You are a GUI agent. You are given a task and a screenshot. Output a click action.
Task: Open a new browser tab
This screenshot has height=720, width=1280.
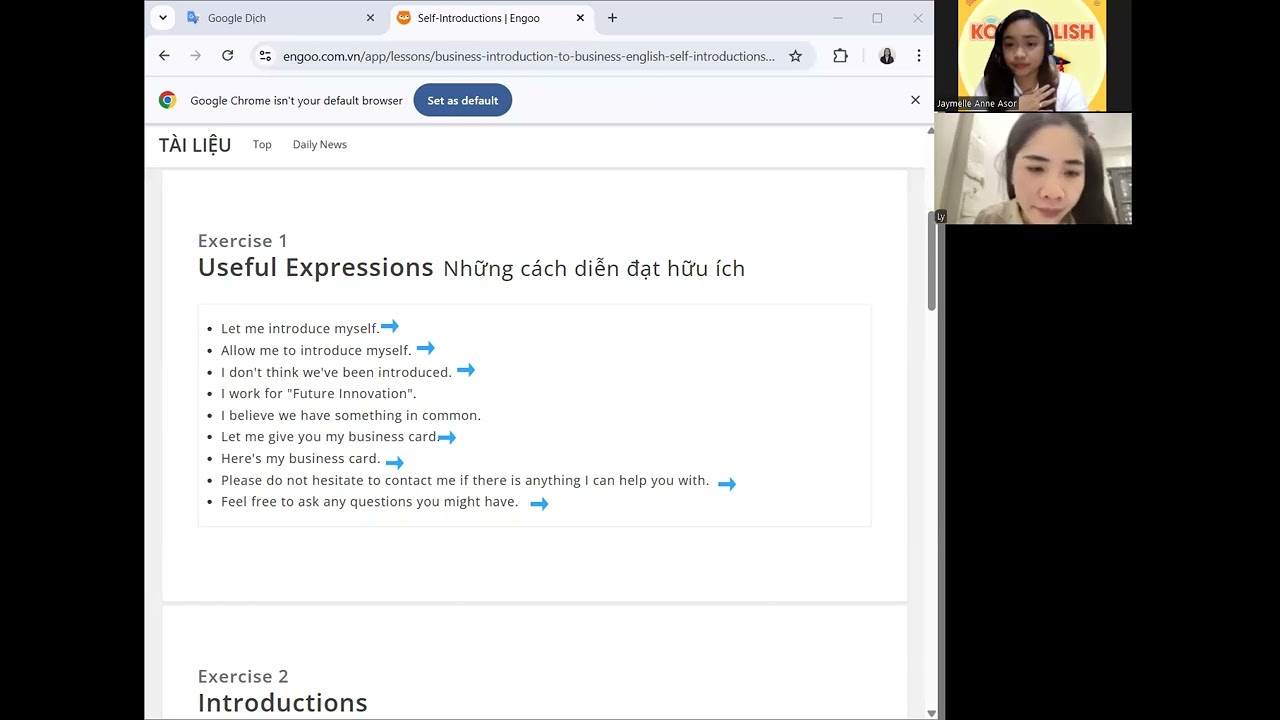coord(612,18)
